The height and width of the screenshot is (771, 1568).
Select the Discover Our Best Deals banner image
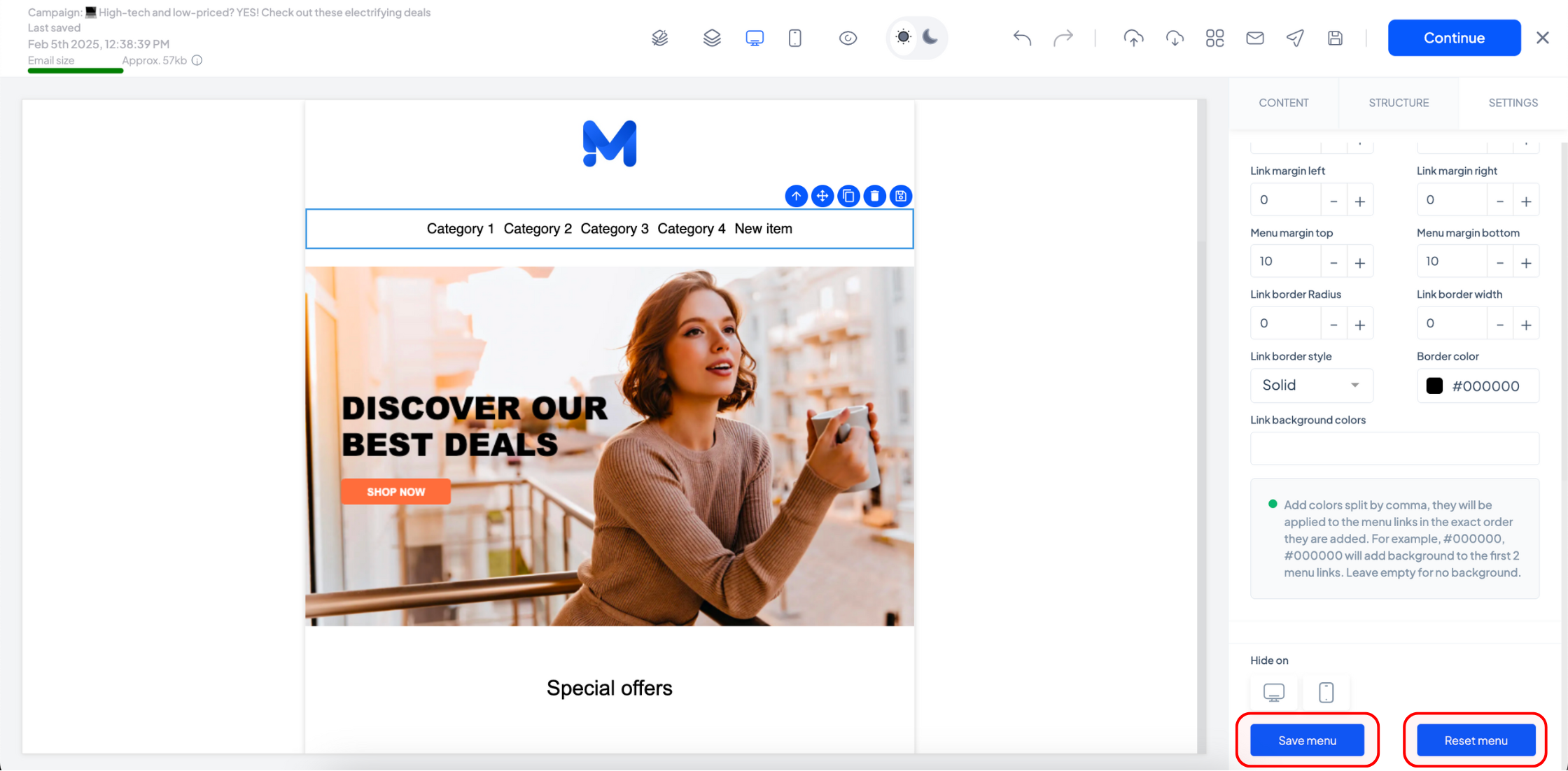609,446
